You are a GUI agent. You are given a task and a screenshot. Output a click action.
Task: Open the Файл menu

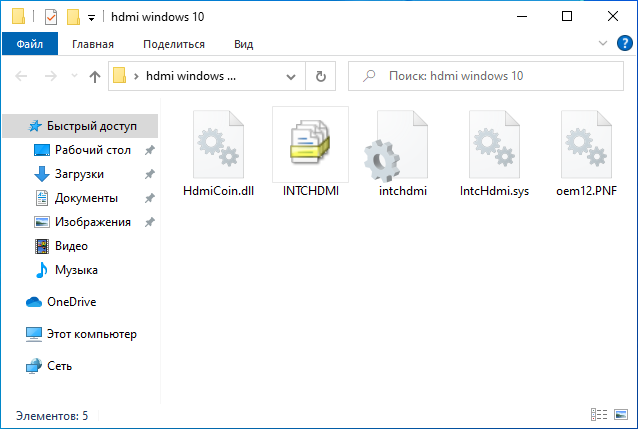click(x=30, y=44)
